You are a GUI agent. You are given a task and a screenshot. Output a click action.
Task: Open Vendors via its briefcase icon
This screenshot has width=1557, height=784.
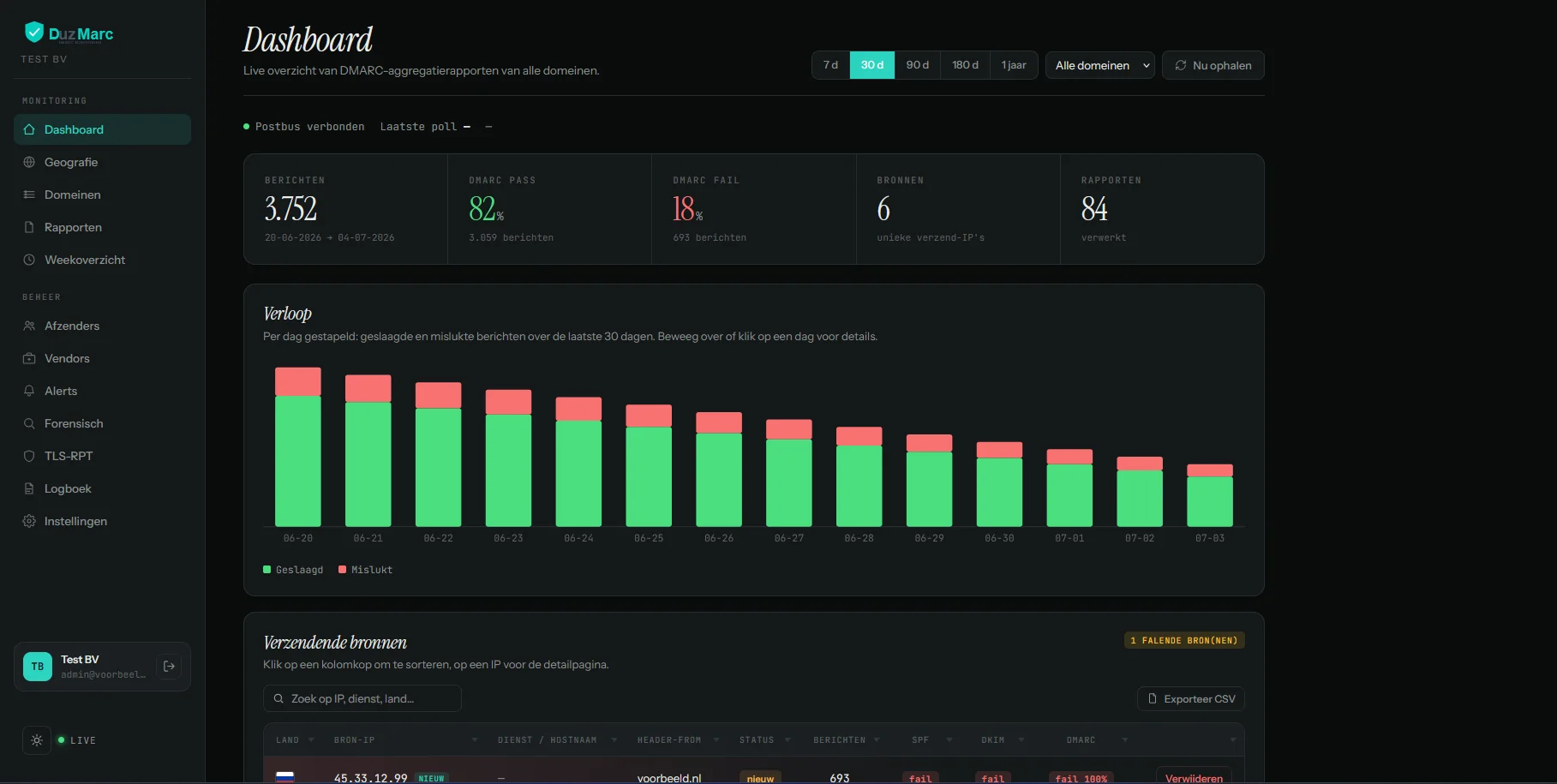(29, 358)
